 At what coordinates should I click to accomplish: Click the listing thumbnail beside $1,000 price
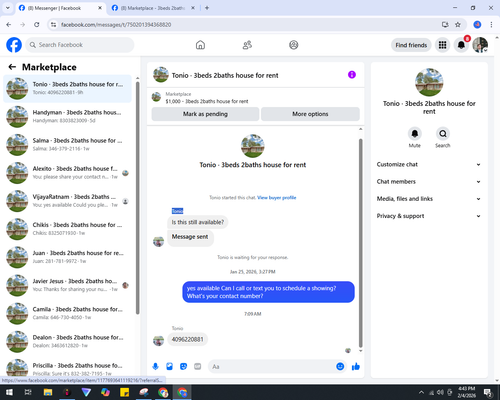(x=156, y=97)
